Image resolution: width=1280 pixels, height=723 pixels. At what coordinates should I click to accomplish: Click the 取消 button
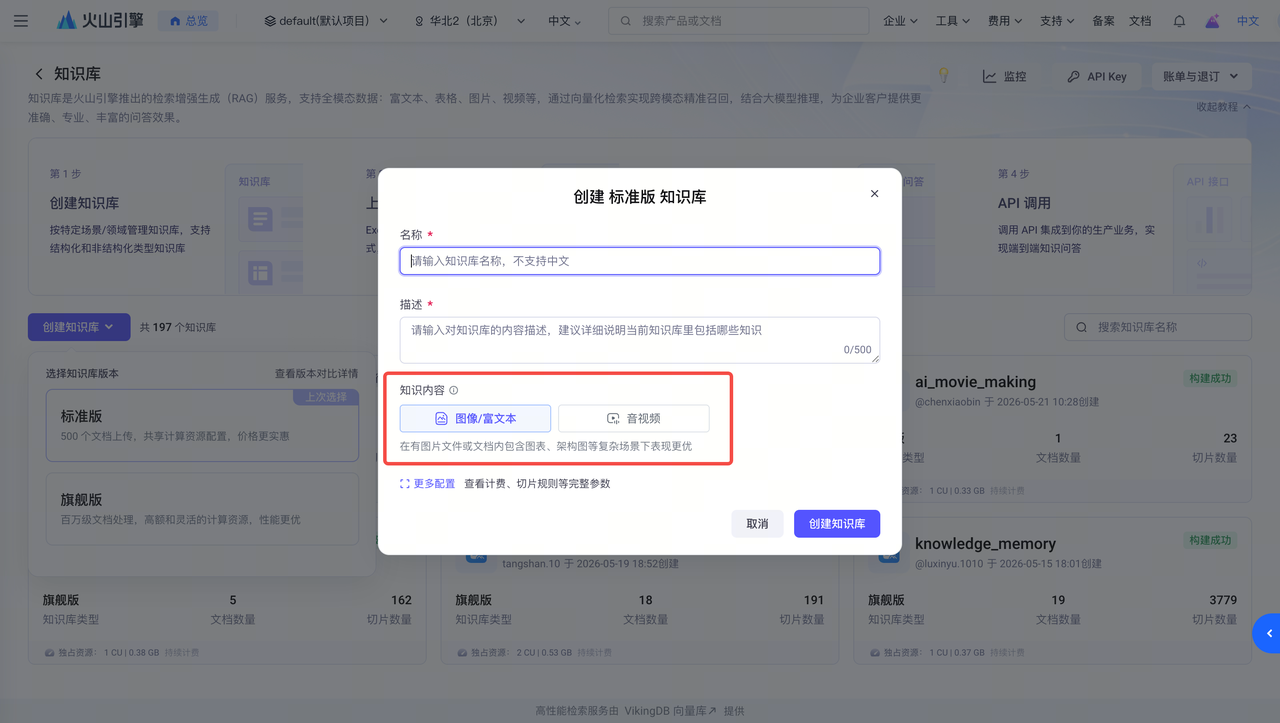pyautogui.click(x=757, y=524)
